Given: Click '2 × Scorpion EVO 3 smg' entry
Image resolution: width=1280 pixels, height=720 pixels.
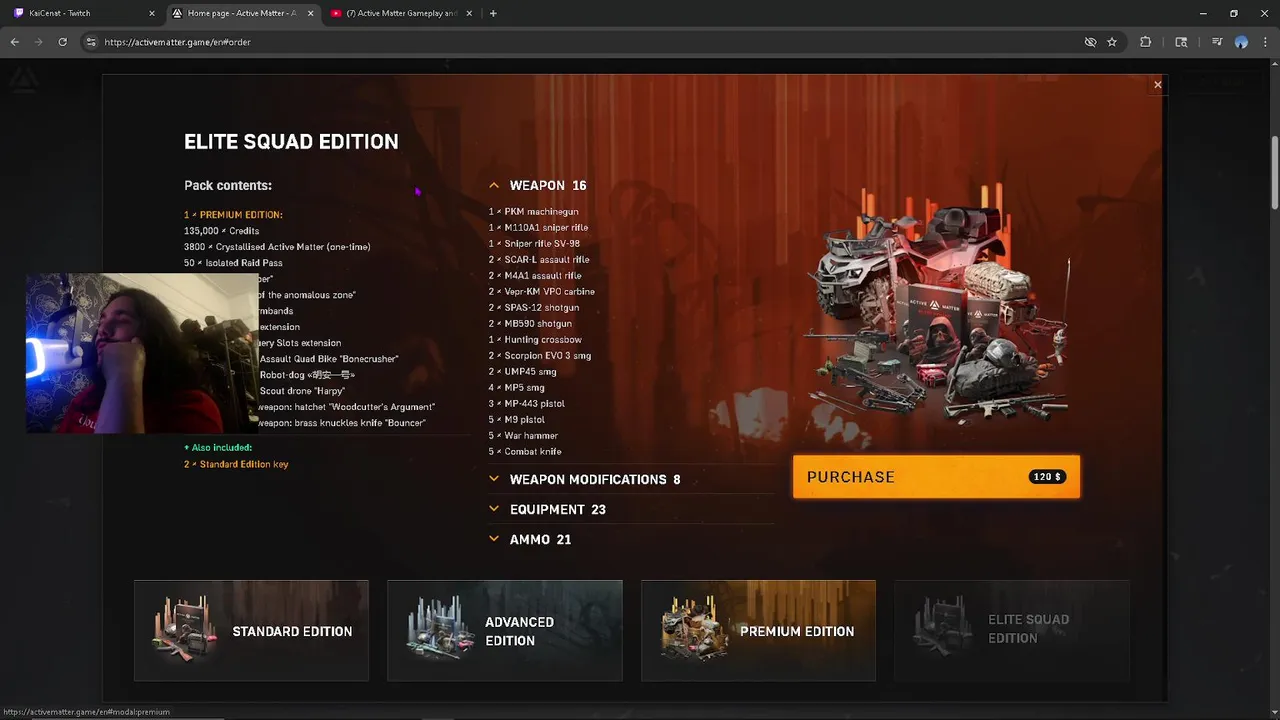Looking at the screenshot, I should (540, 356).
